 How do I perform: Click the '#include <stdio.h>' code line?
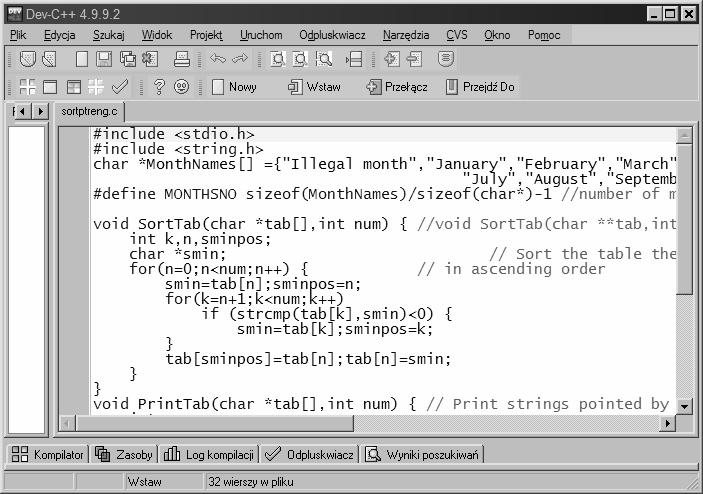click(174, 134)
